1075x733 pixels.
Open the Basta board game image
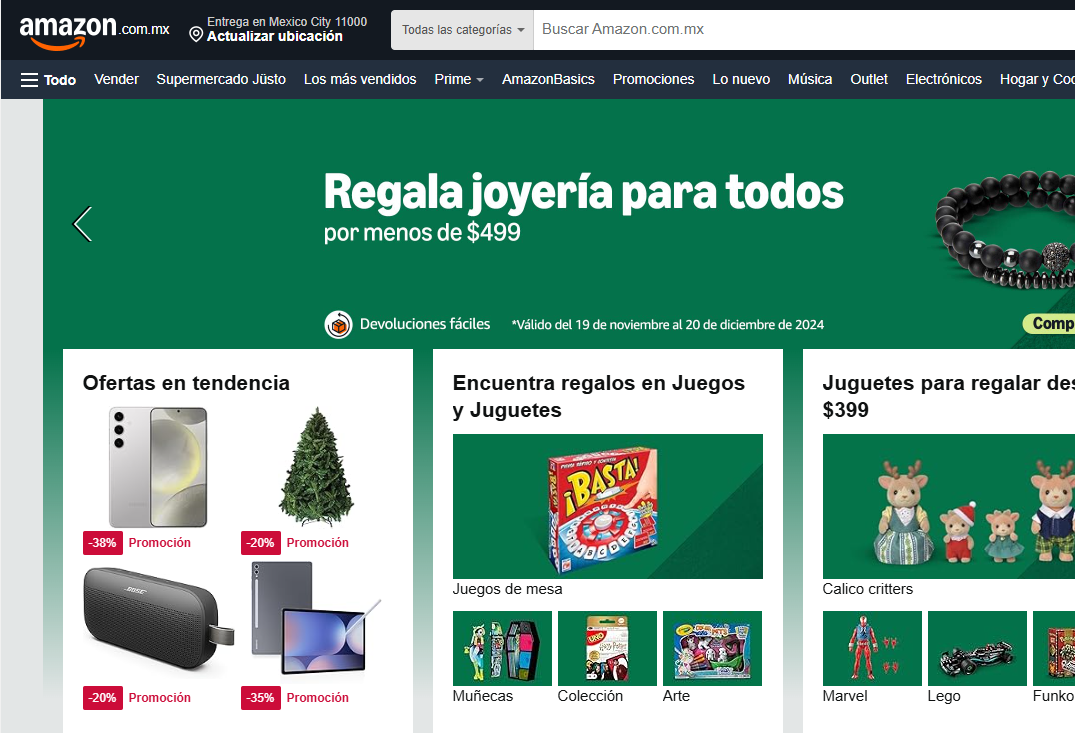[x=607, y=506]
